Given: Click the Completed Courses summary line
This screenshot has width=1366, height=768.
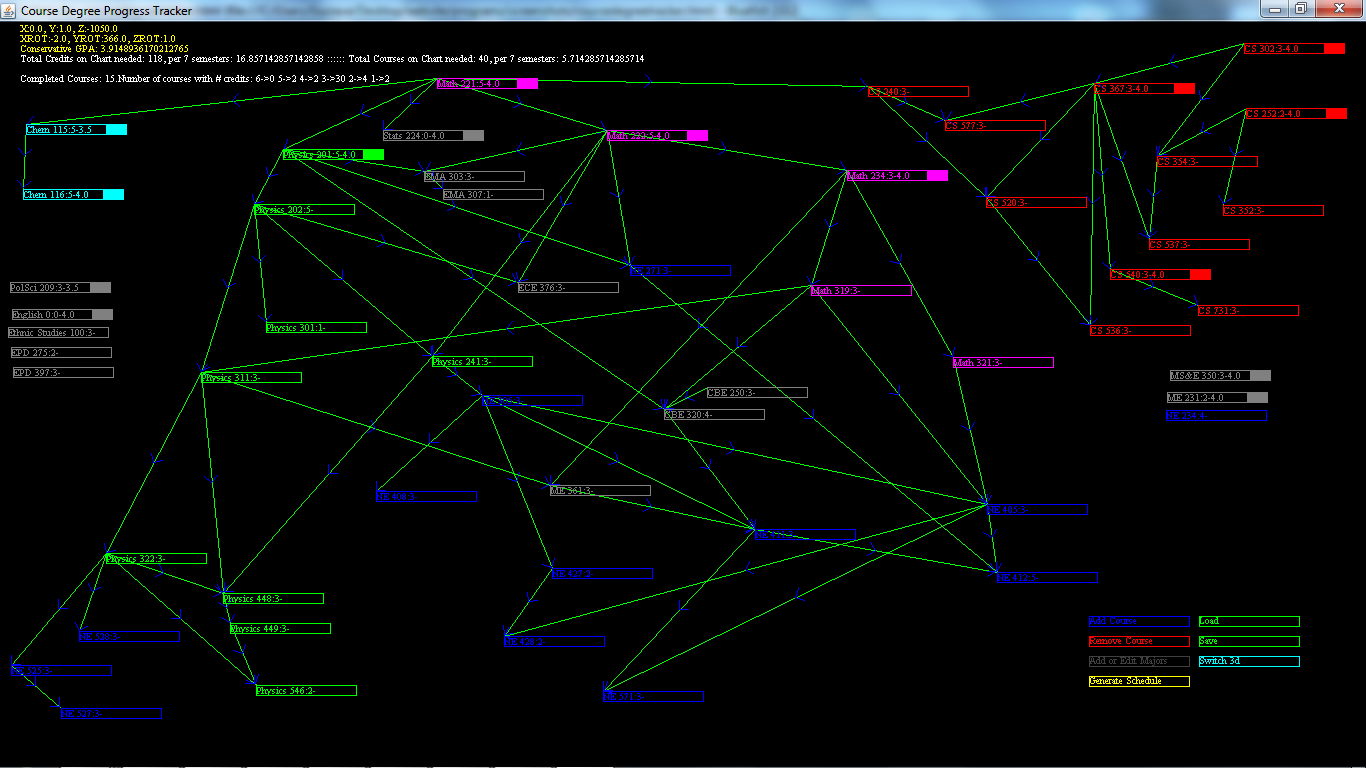Looking at the screenshot, I should pyautogui.click(x=205, y=79).
